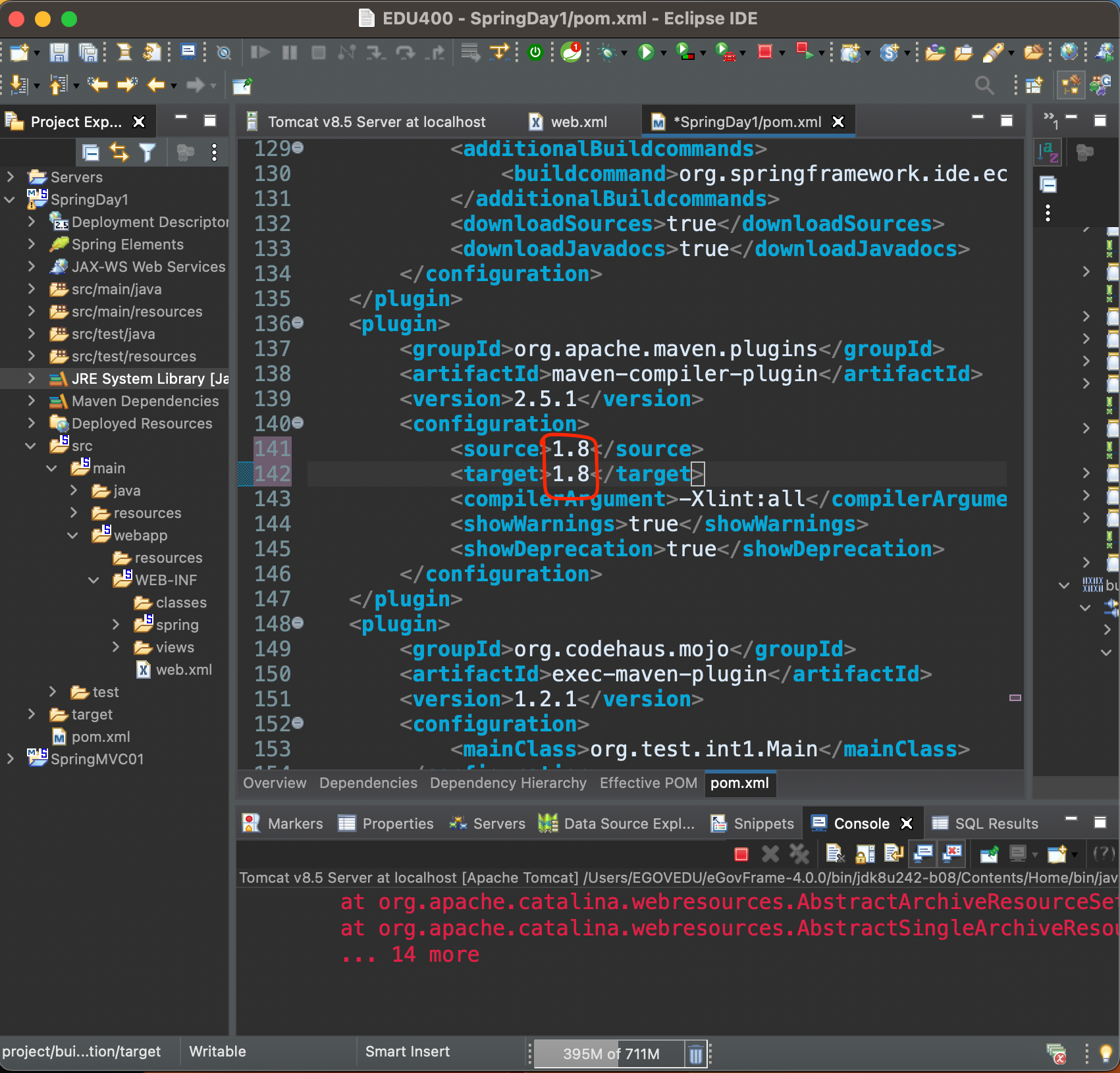Expand Maven Dependencies node
The image size is (1120, 1073).
pos(31,400)
